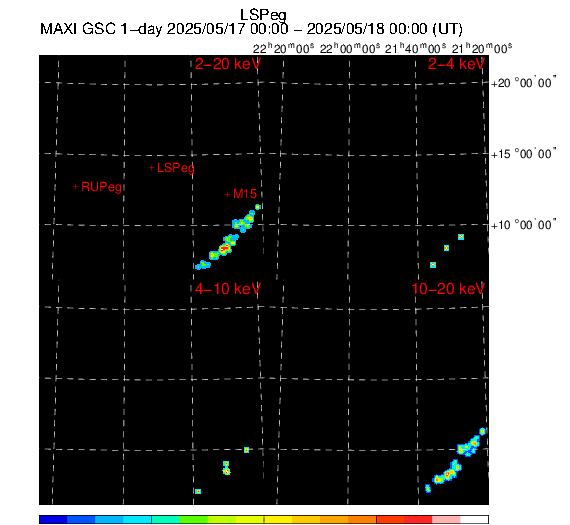Select the 2-4 keV panel label
Viewport: 570px width, 525px height.
[456, 64]
